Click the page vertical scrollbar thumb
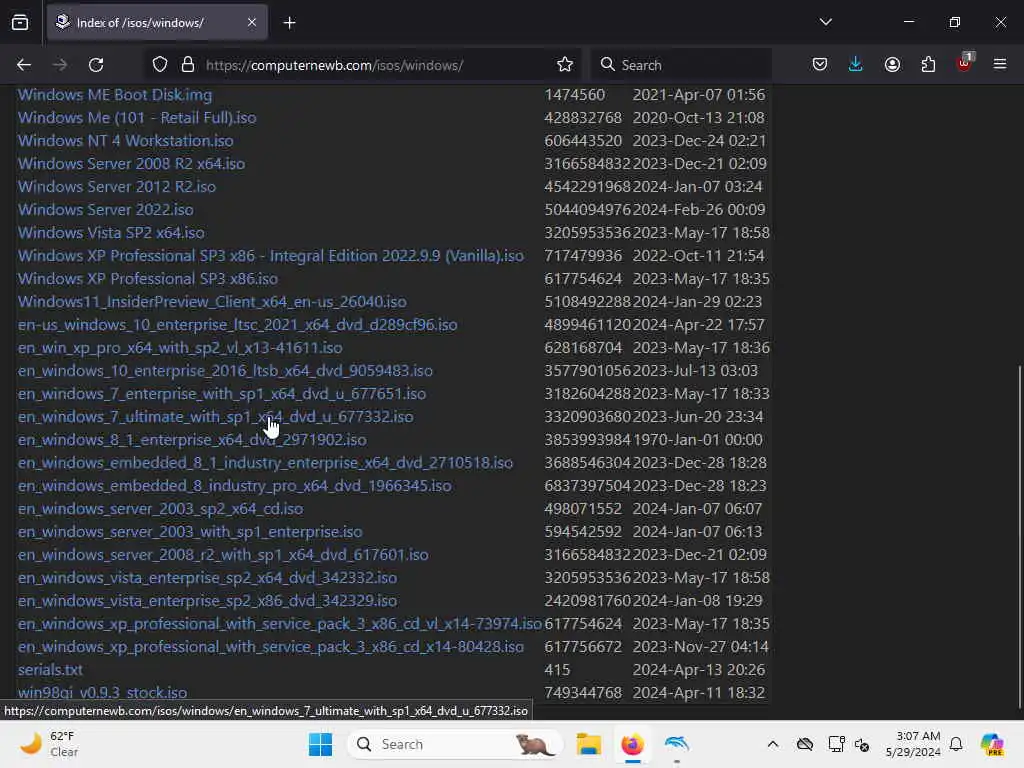The image size is (1024, 768). click(x=1019, y=536)
